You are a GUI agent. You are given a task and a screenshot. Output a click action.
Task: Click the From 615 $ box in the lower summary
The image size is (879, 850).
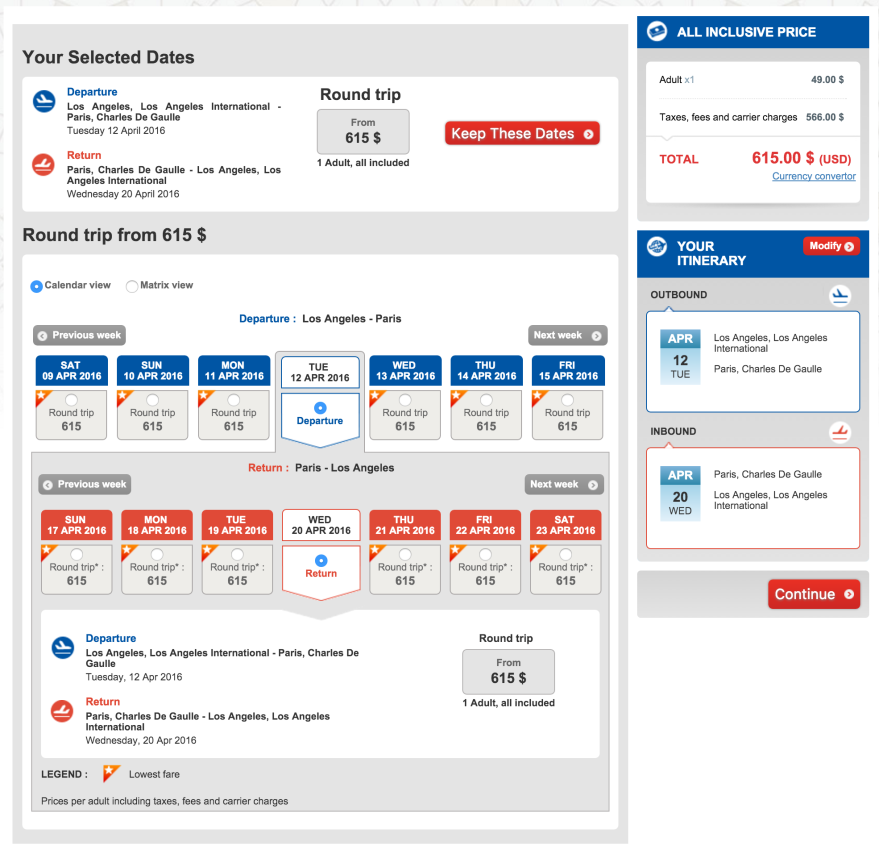[508, 672]
